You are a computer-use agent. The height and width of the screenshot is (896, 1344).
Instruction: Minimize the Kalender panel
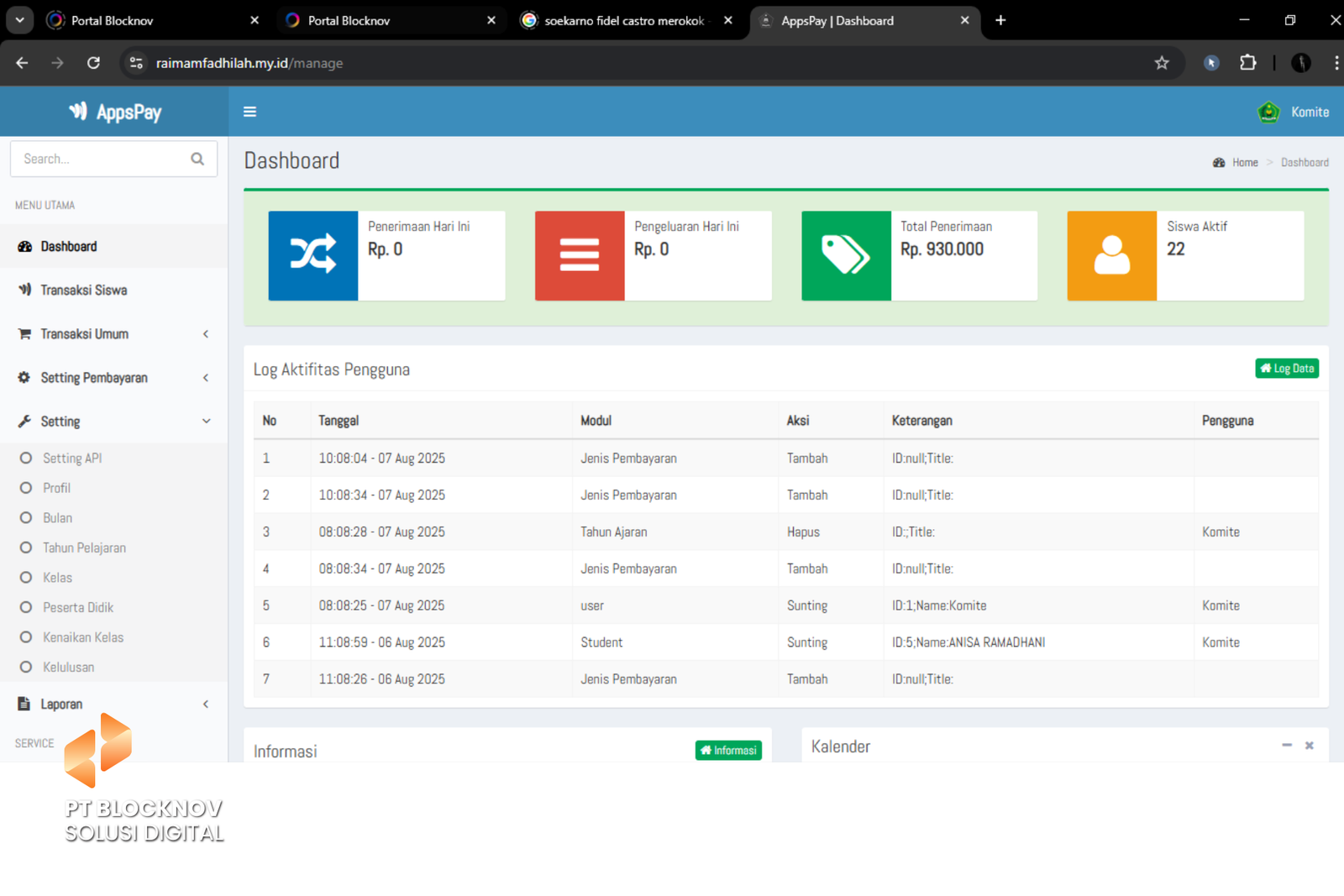(x=1286, y=746)
